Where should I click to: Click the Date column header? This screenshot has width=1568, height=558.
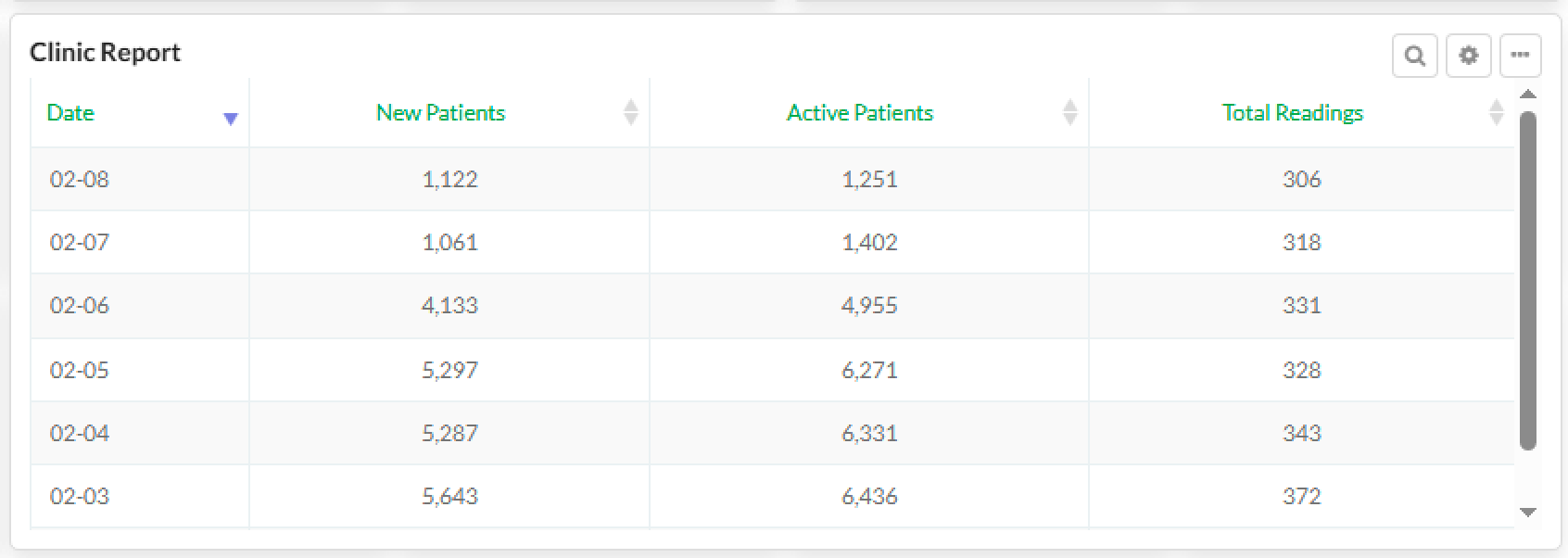click(x=70, y=113)
